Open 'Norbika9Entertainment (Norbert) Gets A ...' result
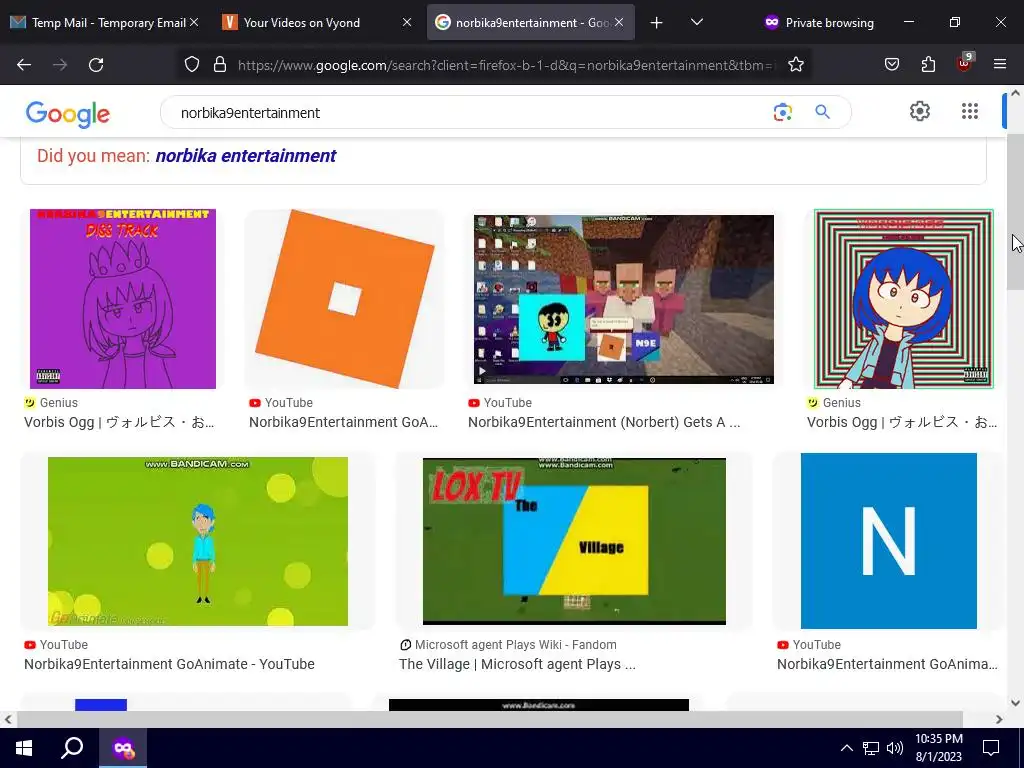 604,422
